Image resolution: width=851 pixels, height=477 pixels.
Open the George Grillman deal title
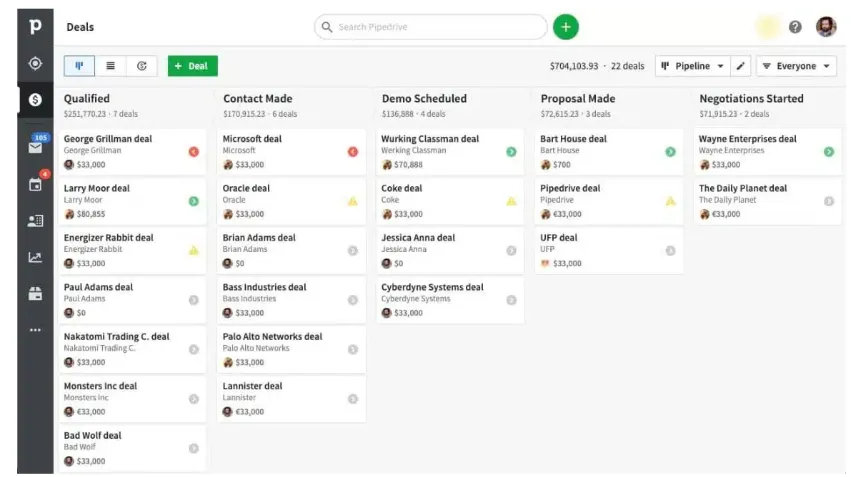pos(108,138)
